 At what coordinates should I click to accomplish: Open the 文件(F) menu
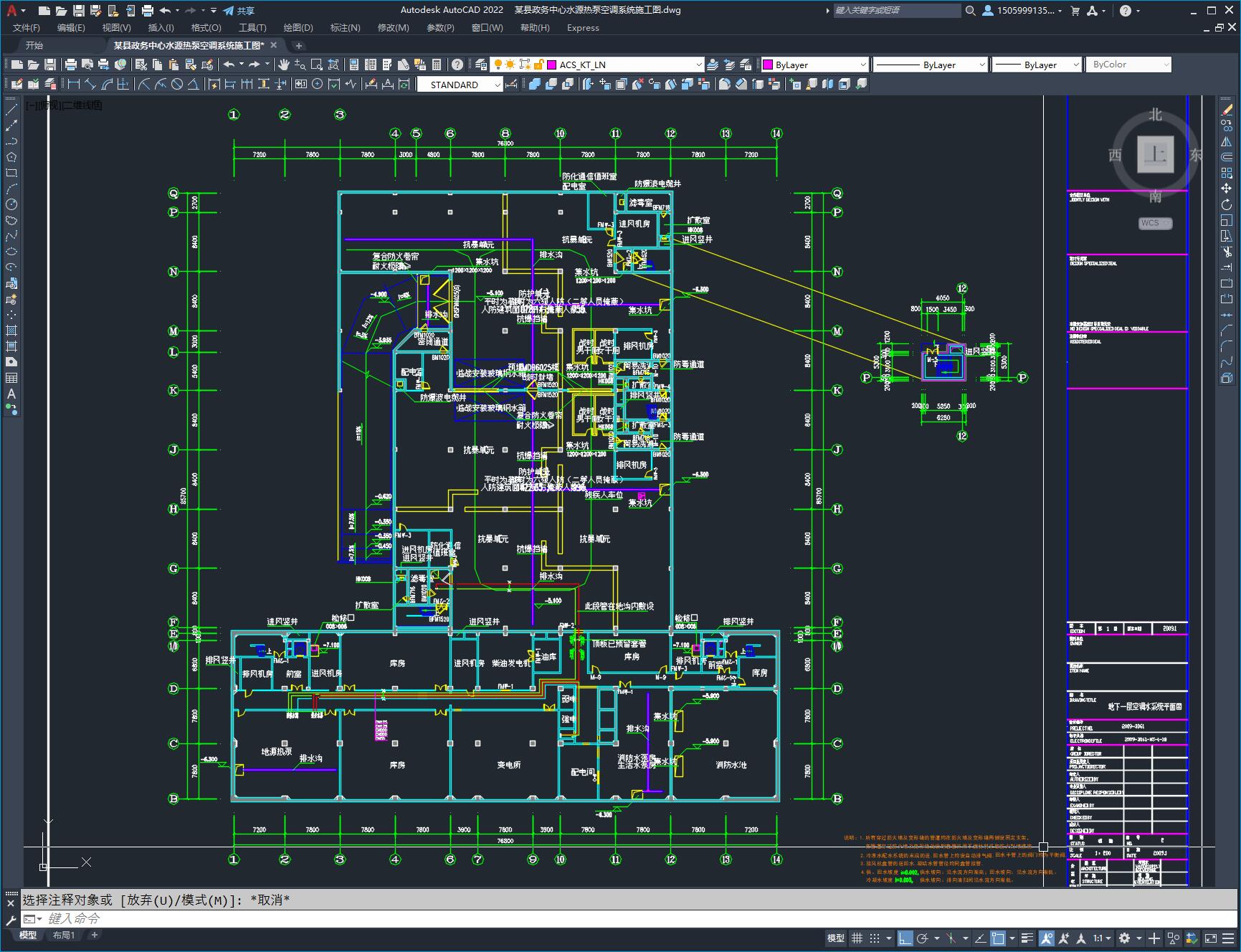(x=27, y=28)
